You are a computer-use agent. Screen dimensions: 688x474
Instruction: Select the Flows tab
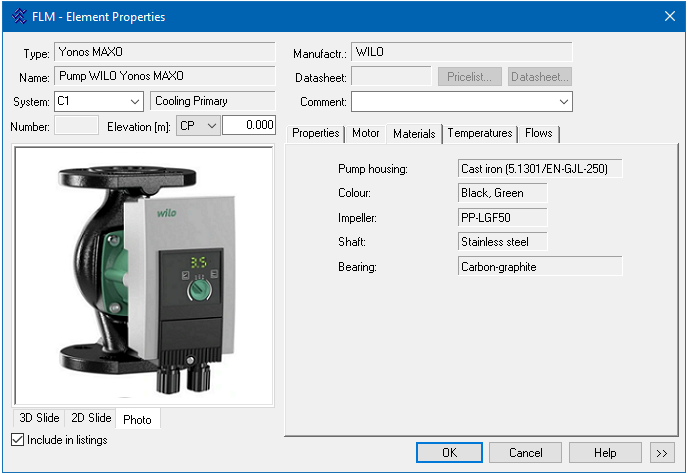point(539,134)
